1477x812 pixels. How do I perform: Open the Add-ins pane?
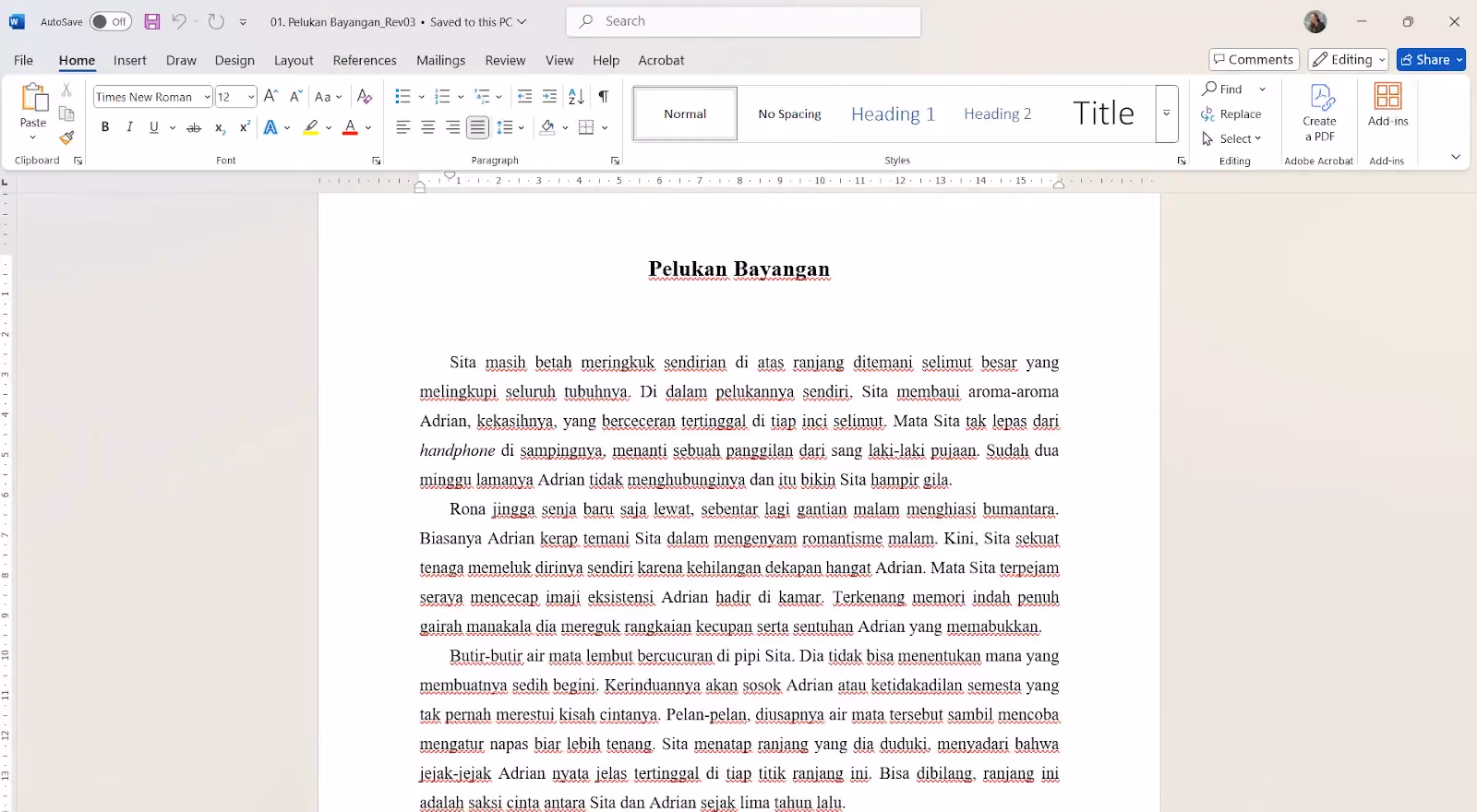point(1388,106)
